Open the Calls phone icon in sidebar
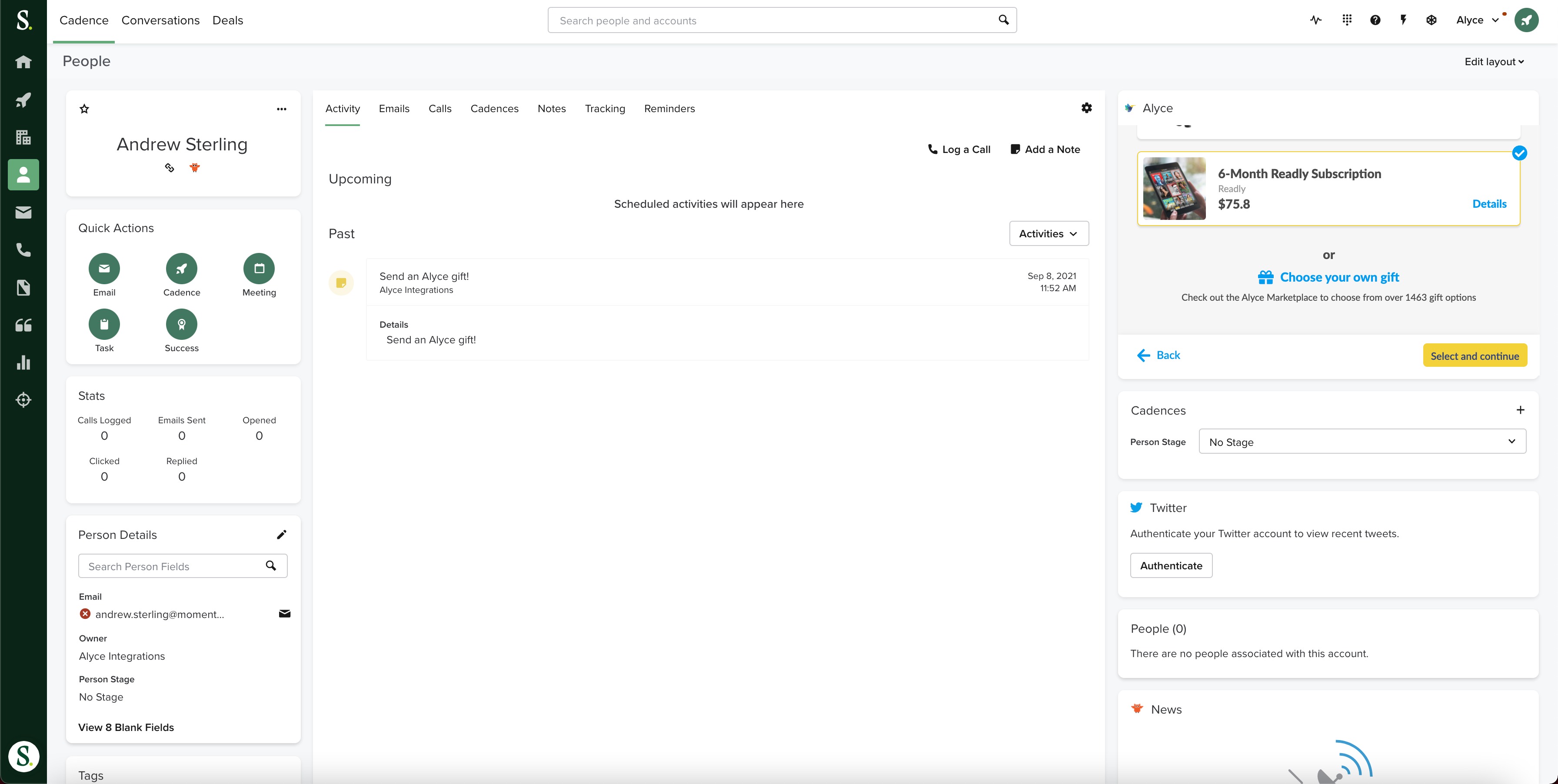Screen dimensions: 1558x784 click(x=23, y=249)
